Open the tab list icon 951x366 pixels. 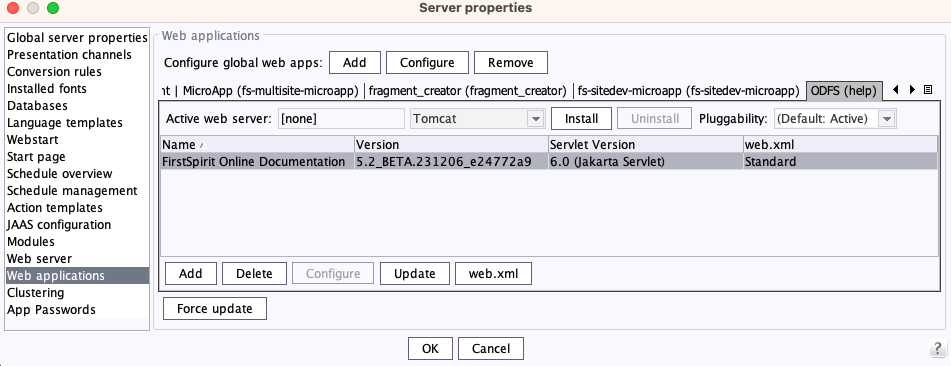[927, 90]
